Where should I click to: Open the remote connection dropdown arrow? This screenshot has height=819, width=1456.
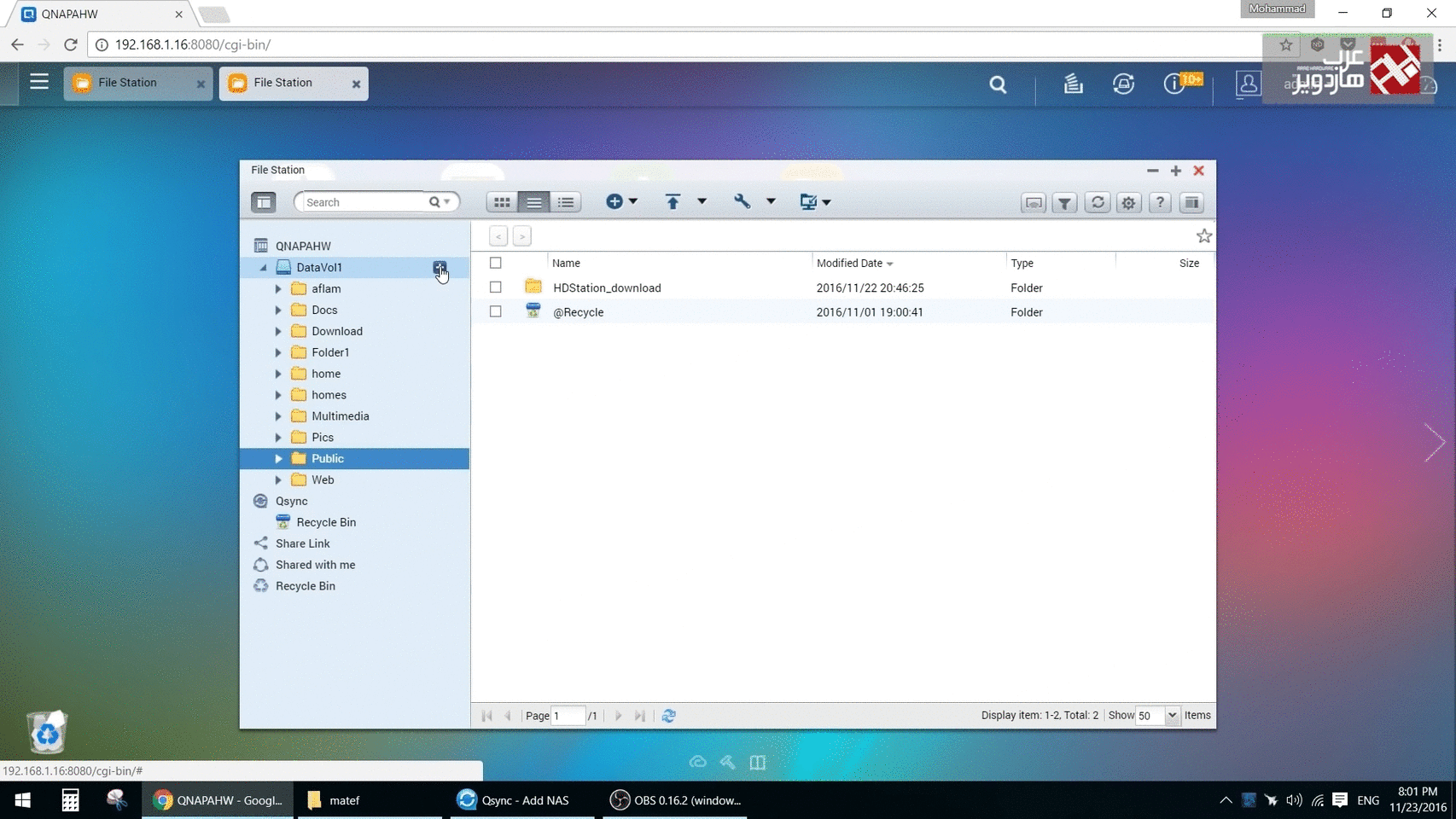coord(826,202)
